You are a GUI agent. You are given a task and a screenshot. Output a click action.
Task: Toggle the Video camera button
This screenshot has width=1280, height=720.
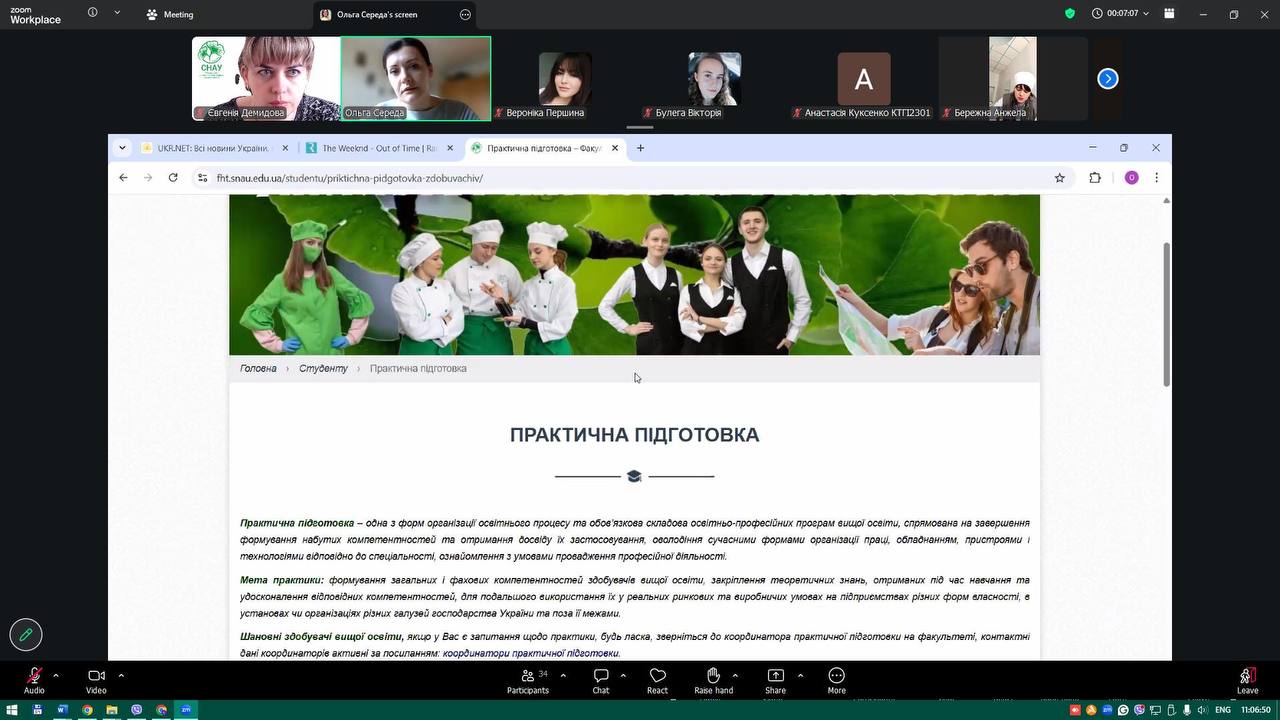pyautogui.click(x=96, y=677)
